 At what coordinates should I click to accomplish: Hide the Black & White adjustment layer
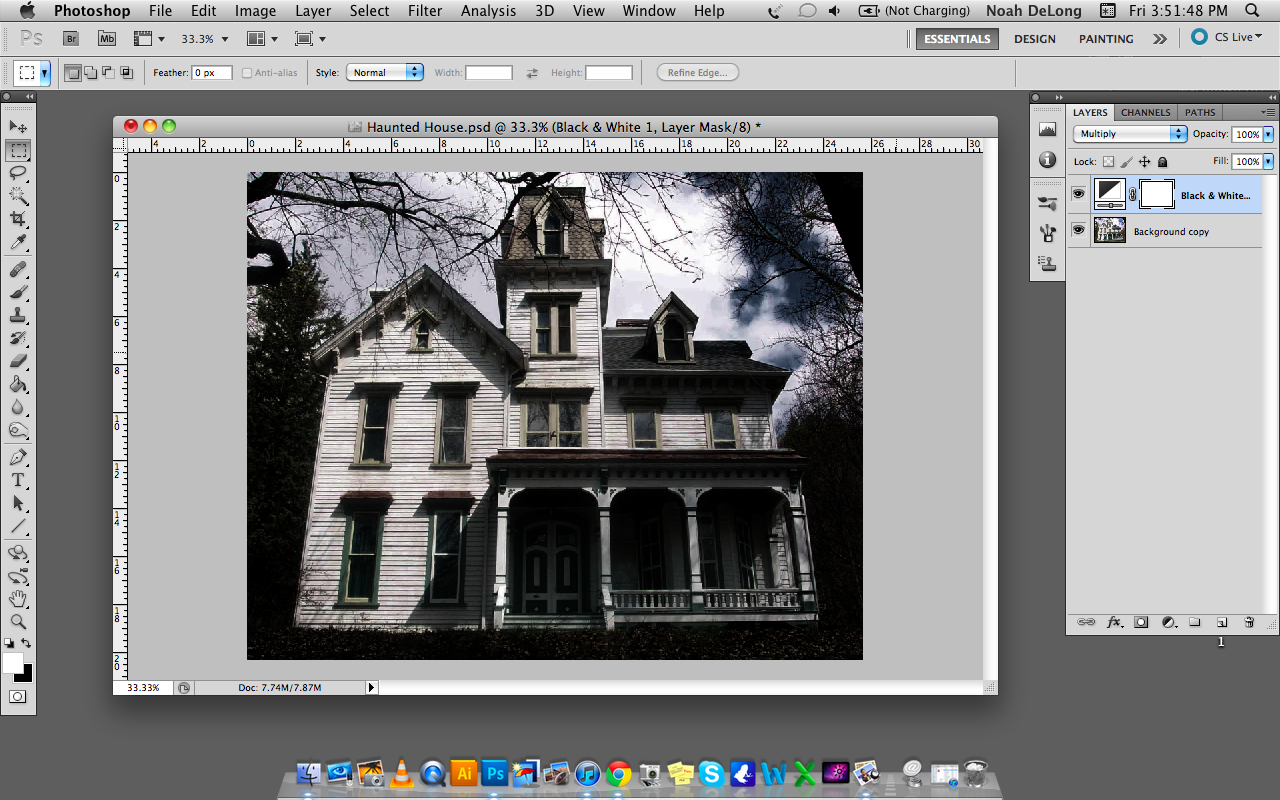click(1078, 194)
